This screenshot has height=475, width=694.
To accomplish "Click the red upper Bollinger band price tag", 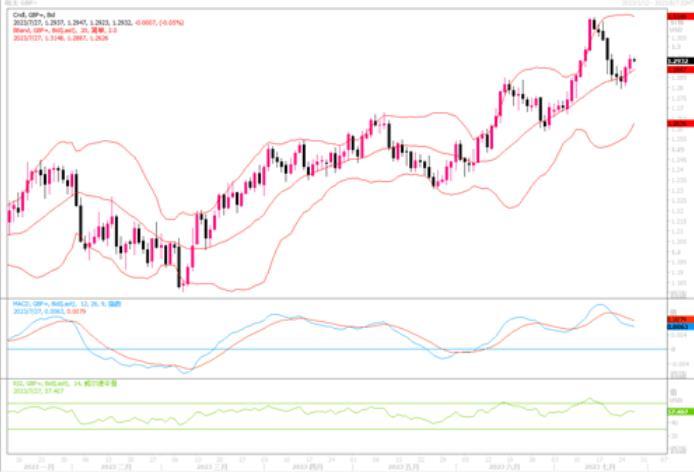I will pyautogui.click(x=675, y=17).
